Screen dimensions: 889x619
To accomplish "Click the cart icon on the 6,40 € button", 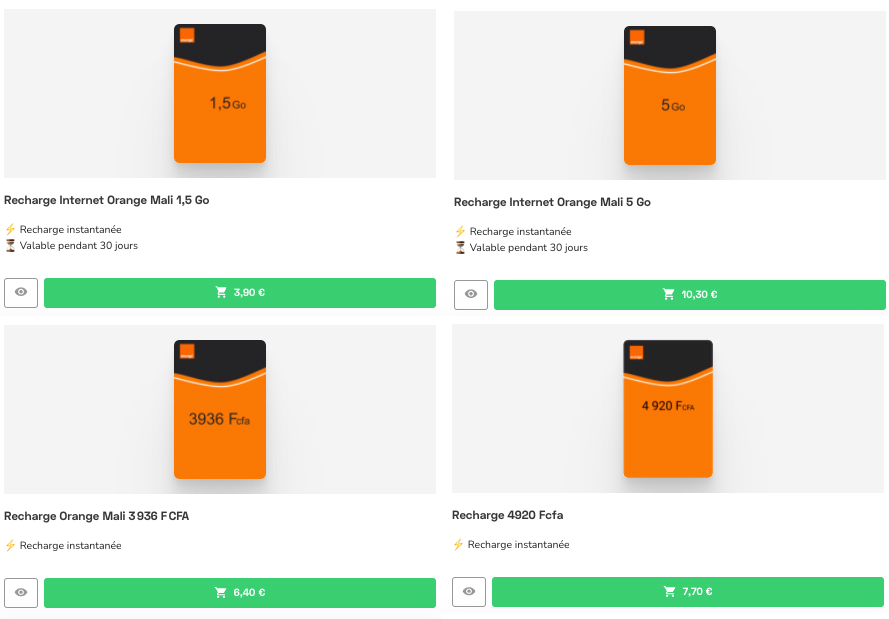I will 220,591.
